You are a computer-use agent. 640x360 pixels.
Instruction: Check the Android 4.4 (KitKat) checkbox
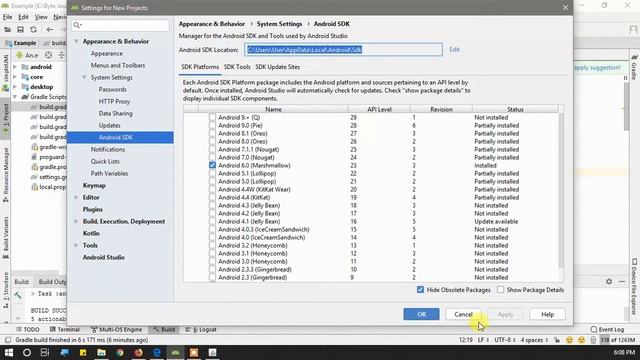coord(212,198)
